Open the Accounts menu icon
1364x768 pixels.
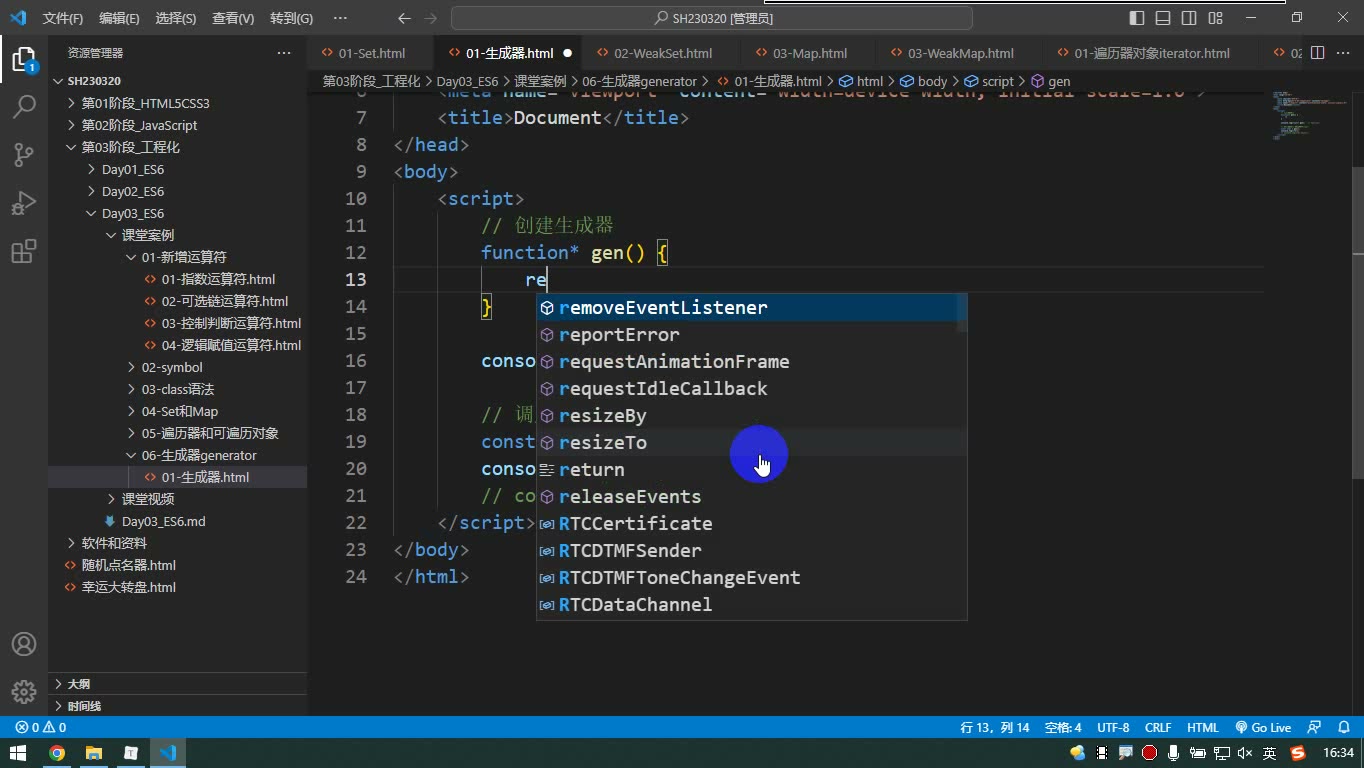click(x=23, y=644)
